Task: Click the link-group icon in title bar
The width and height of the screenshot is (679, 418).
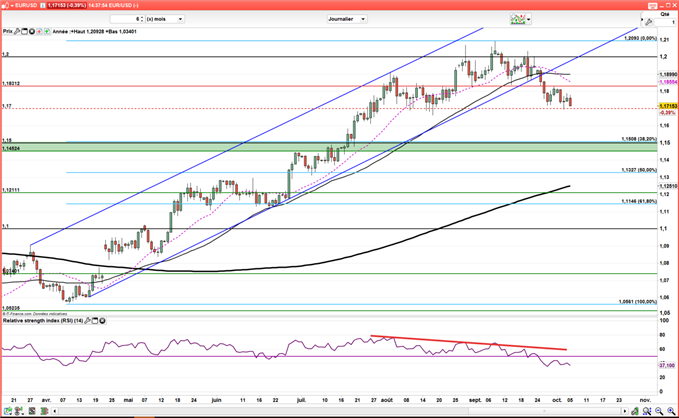Action: [x=5, y=5]
